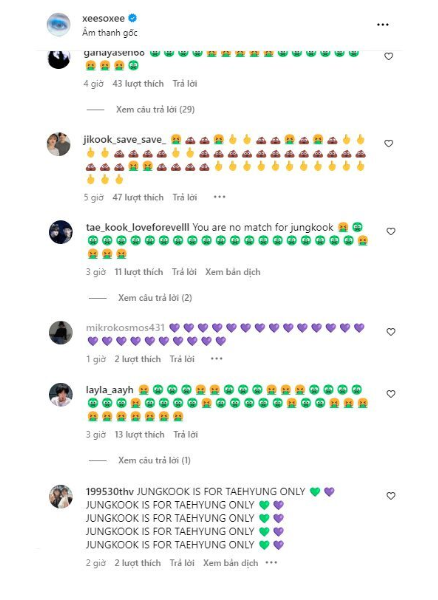Like the mikrokosmos431 comment

click(x=391, y=332)
